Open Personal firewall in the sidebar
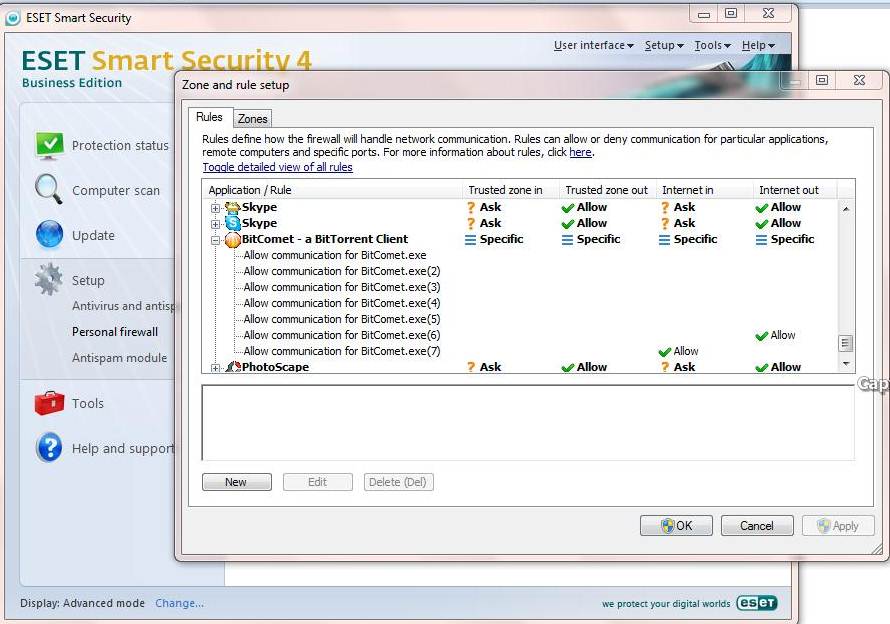The height and width of the screenshot is (624, 890). pos(115,332)
